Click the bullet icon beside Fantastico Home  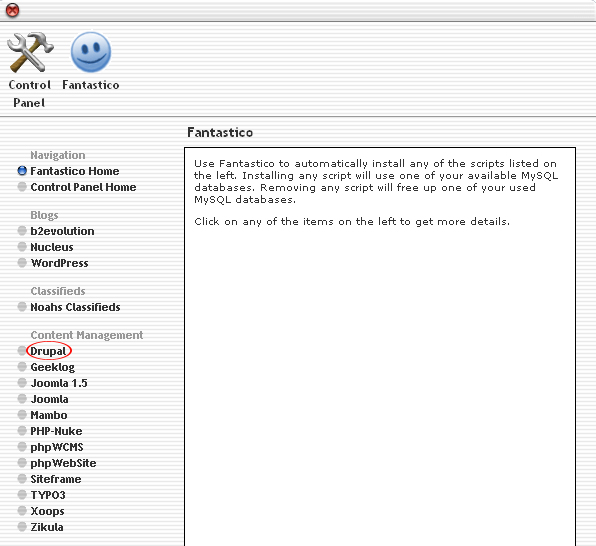(x=22, y=171)
